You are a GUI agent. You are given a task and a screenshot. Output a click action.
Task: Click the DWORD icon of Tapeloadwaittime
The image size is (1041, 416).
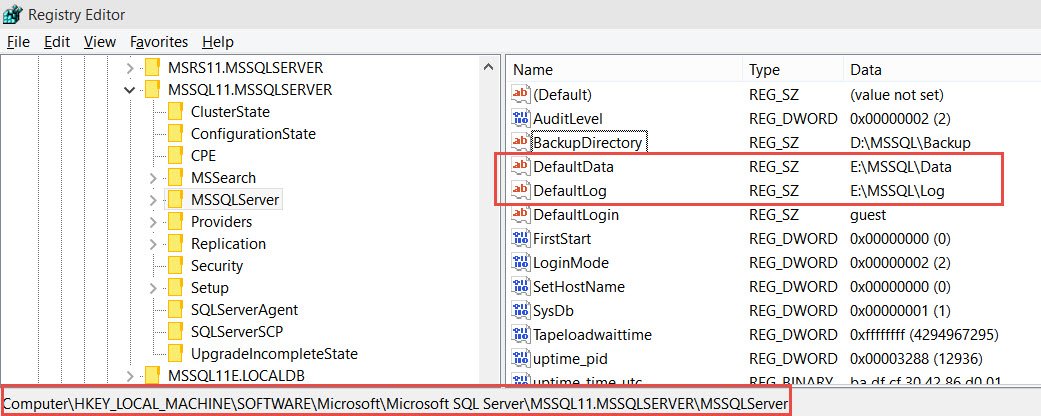(x=521, y=334)
